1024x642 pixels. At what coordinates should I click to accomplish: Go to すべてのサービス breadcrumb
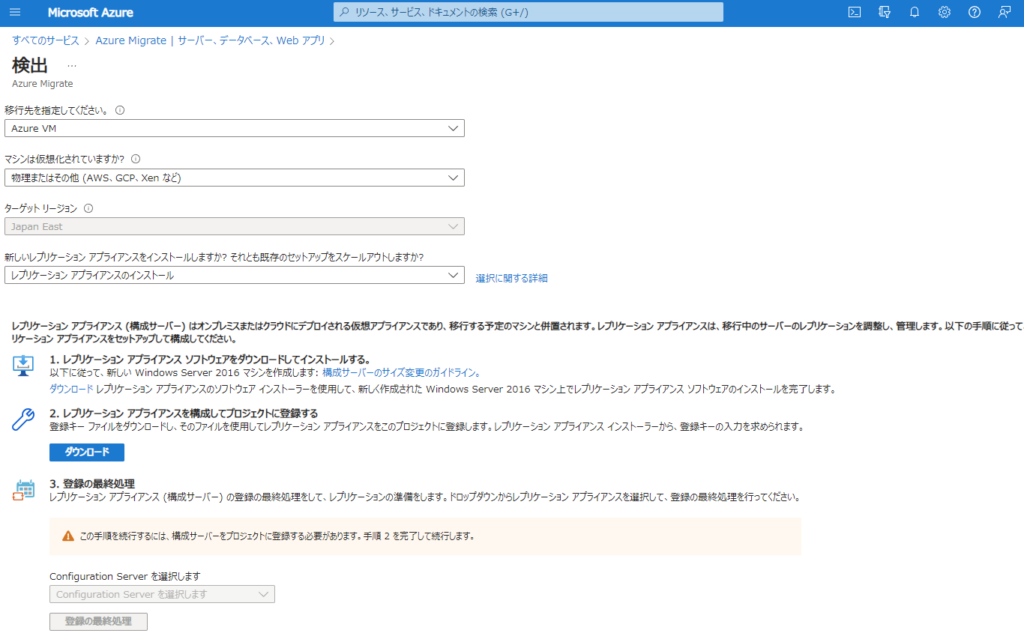click(x=45, y=40)
